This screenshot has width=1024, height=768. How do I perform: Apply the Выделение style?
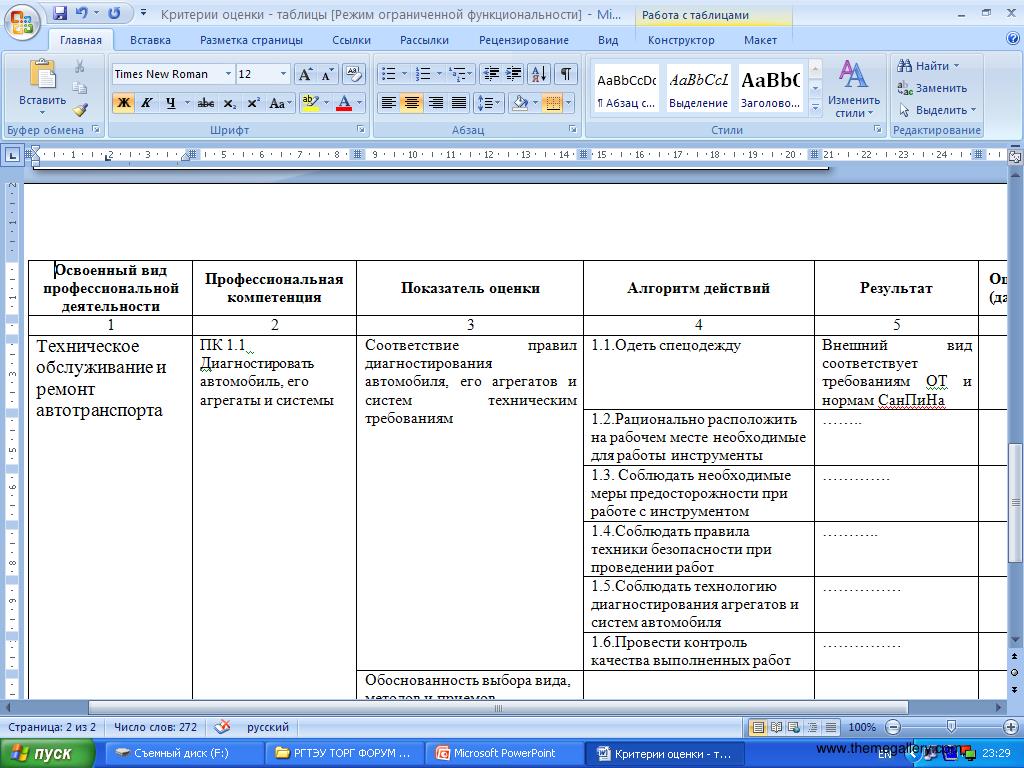pos(698,89)
